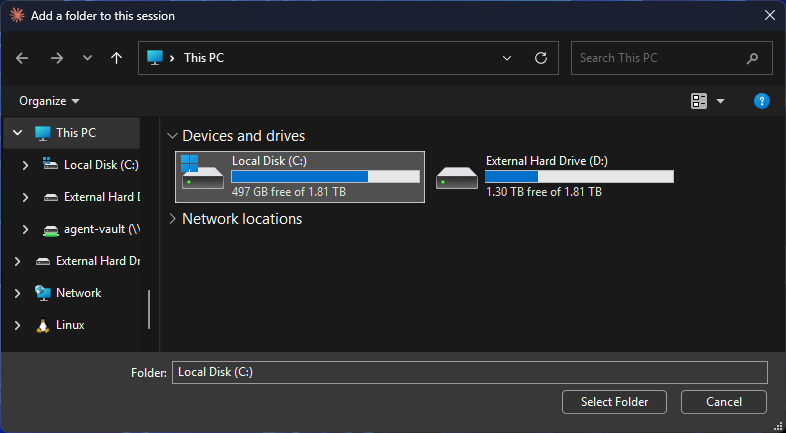Click the 1.30 TB free of 1.81 TB text

[544, 192]
